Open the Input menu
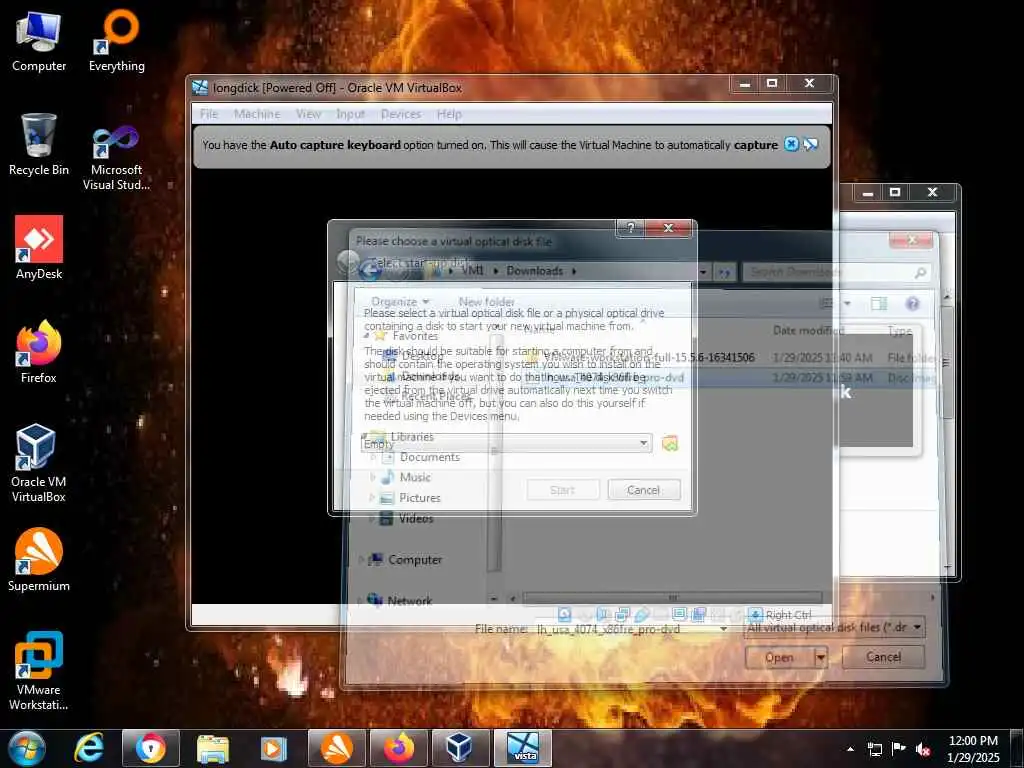This screenshot has height=768, width=1024. [x=350, y=114]
